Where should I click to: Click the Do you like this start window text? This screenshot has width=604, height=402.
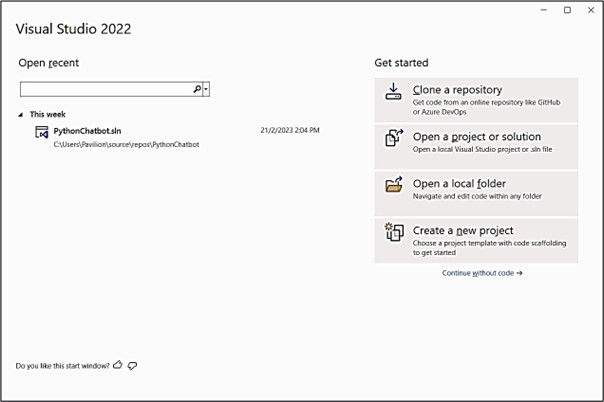pyautogui.click(x=62, y=366)
